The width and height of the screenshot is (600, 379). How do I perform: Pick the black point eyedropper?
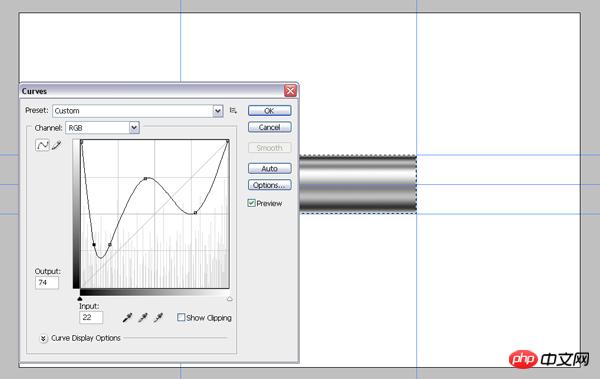click(127, 317)
